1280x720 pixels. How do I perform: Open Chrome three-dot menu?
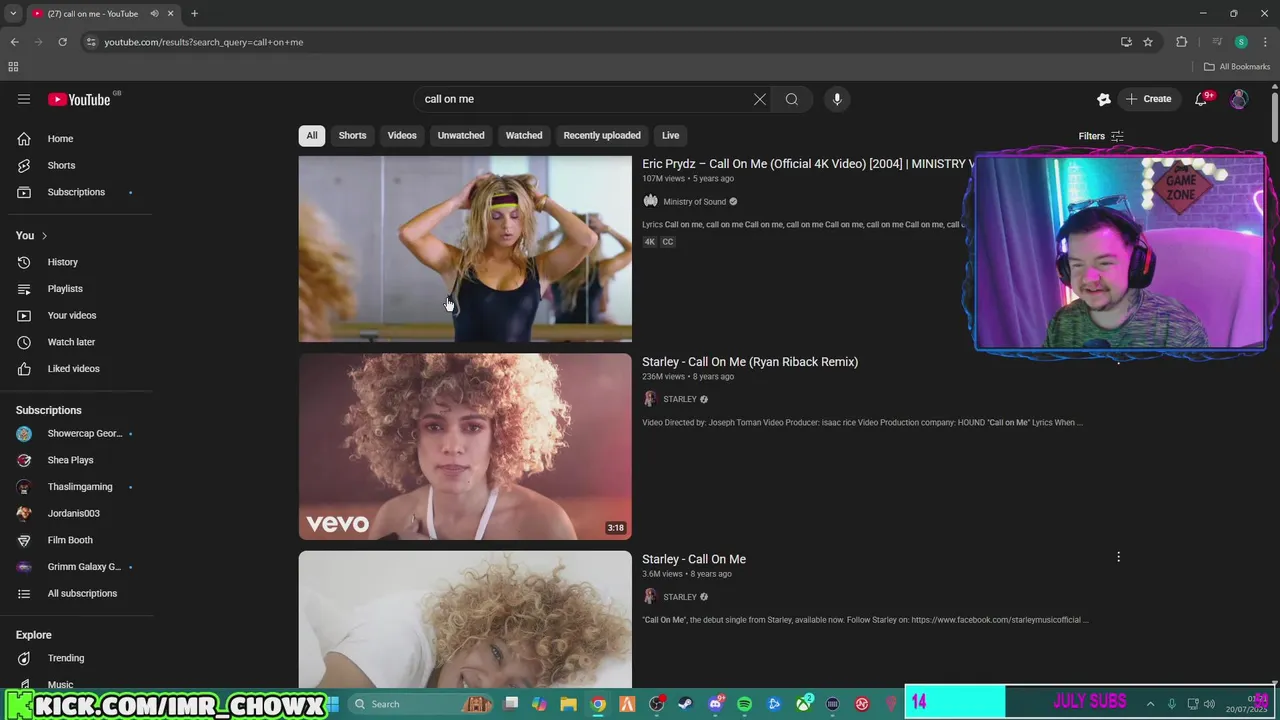(x=1265, y=42)
